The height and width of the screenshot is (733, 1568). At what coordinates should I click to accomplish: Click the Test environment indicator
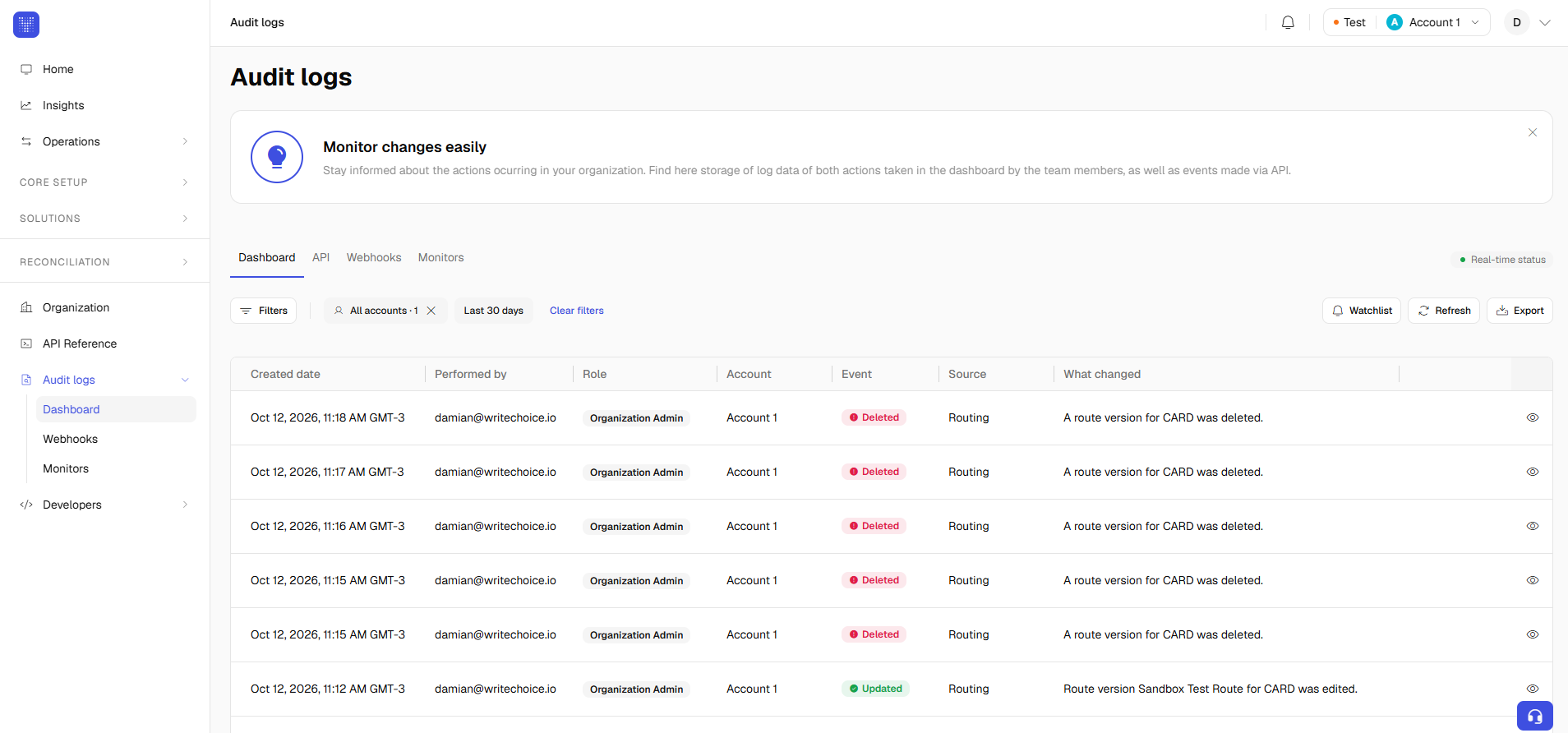pyautogui.click(x=1349, y=22)
